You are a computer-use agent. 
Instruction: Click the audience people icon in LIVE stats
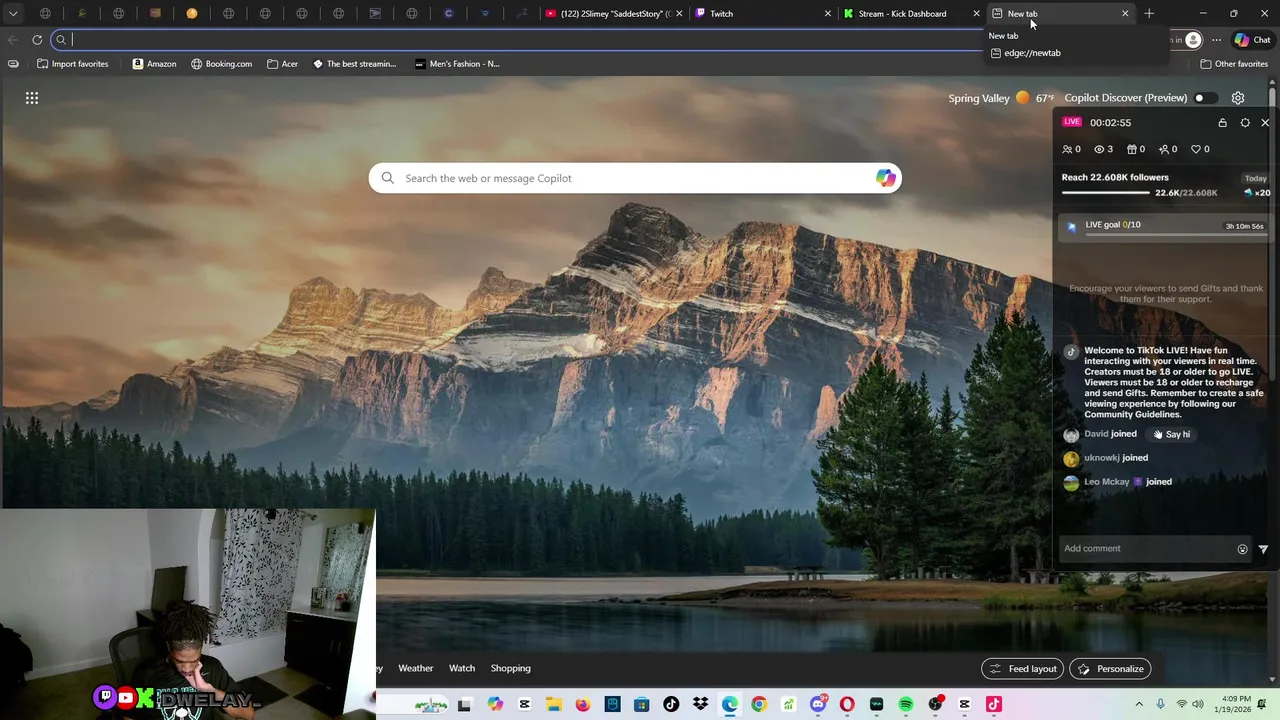[1067, 149]
